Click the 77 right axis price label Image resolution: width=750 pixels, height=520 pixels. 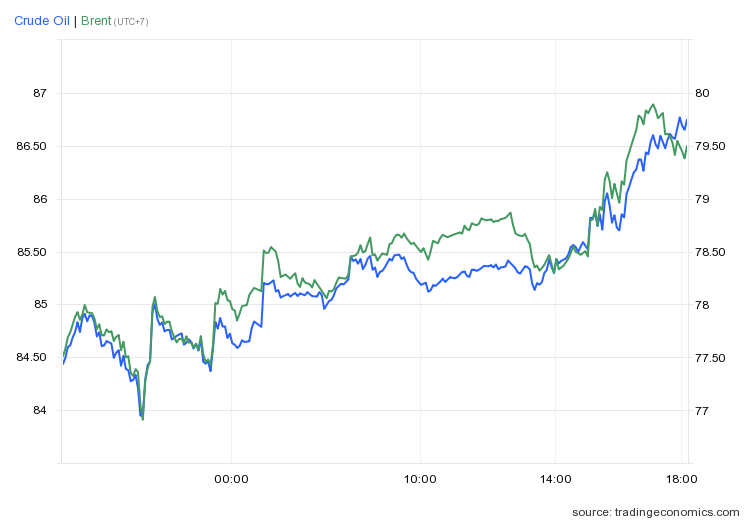[702, 411]
